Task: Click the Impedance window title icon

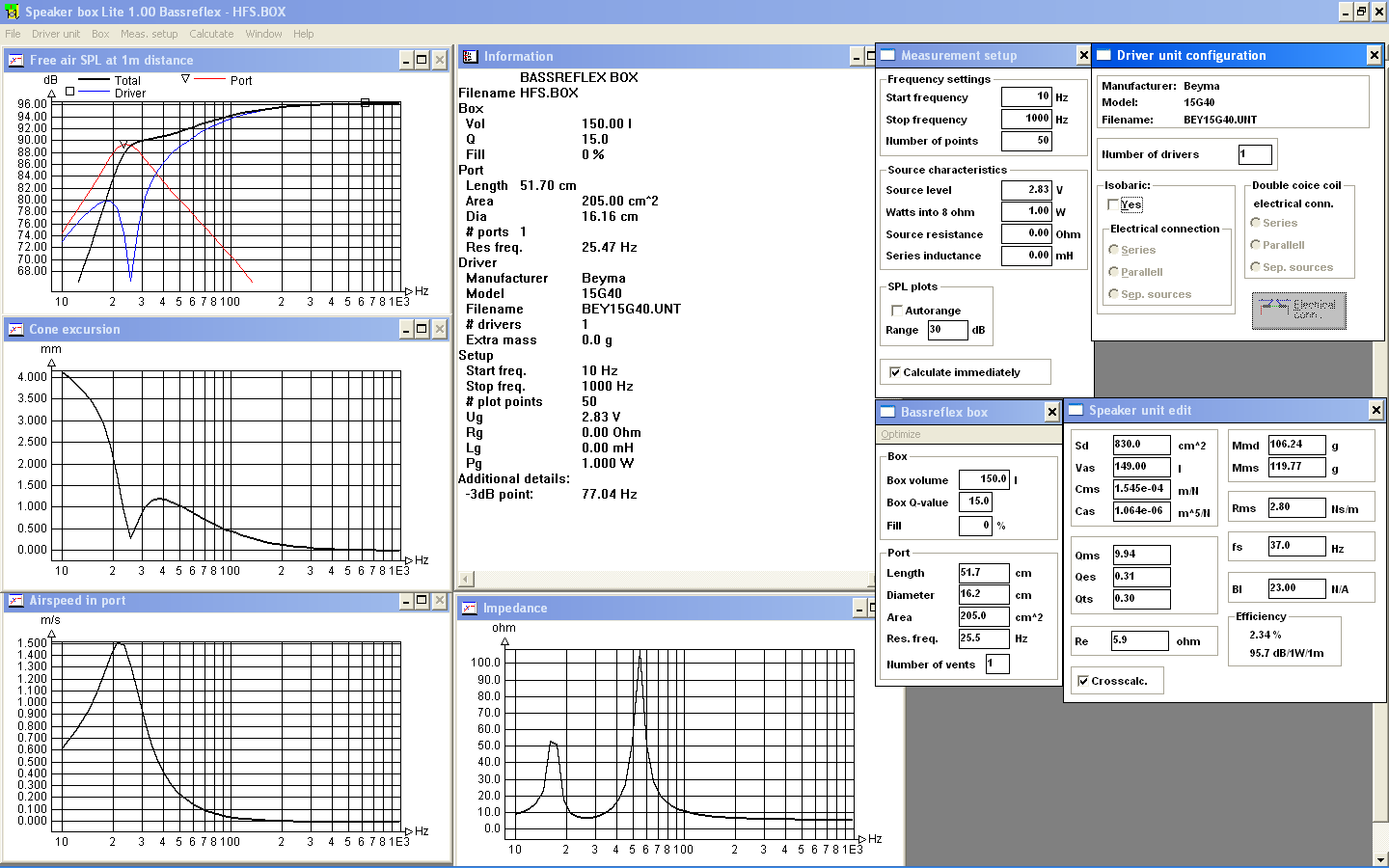Action: 470,609
